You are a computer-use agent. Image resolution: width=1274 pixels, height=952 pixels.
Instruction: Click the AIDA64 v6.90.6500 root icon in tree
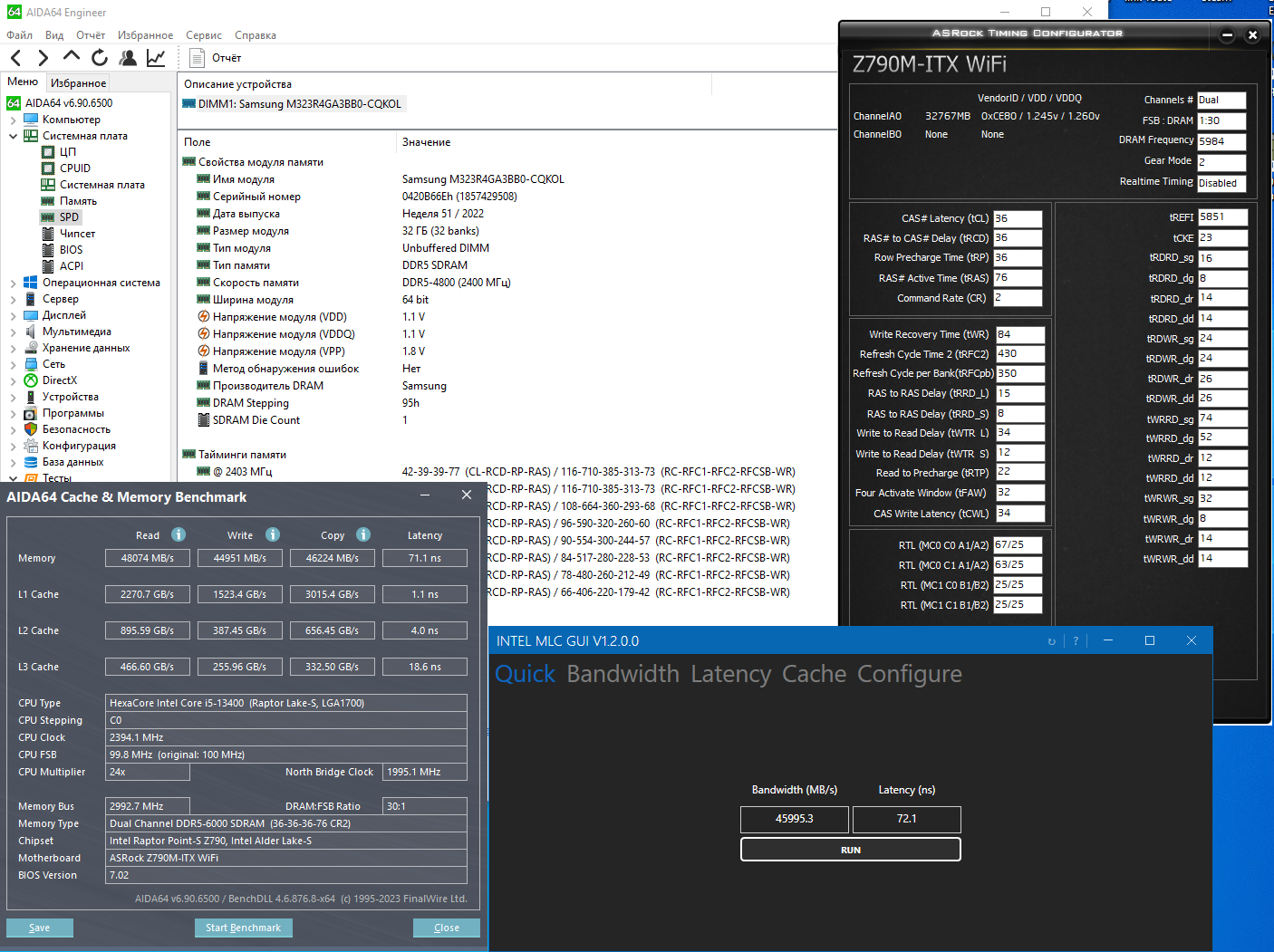[x=14, y=103]
